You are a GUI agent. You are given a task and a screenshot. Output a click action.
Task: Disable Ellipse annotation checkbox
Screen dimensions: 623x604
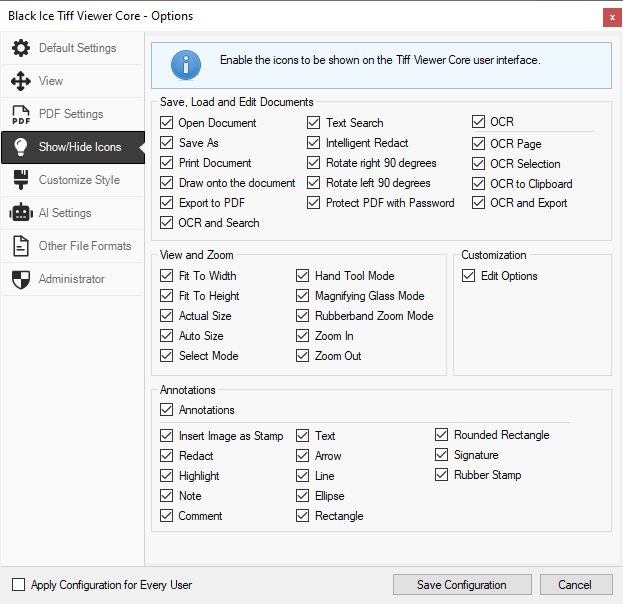point(302,496)
